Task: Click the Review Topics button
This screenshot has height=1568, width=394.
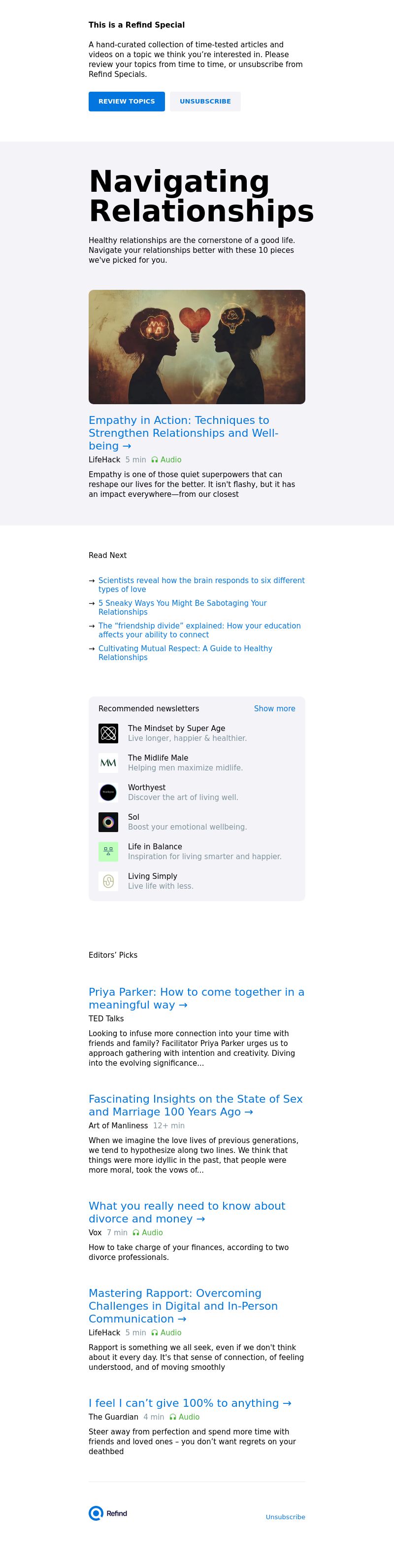Action: pyautogui.click(x=127, y=102)
